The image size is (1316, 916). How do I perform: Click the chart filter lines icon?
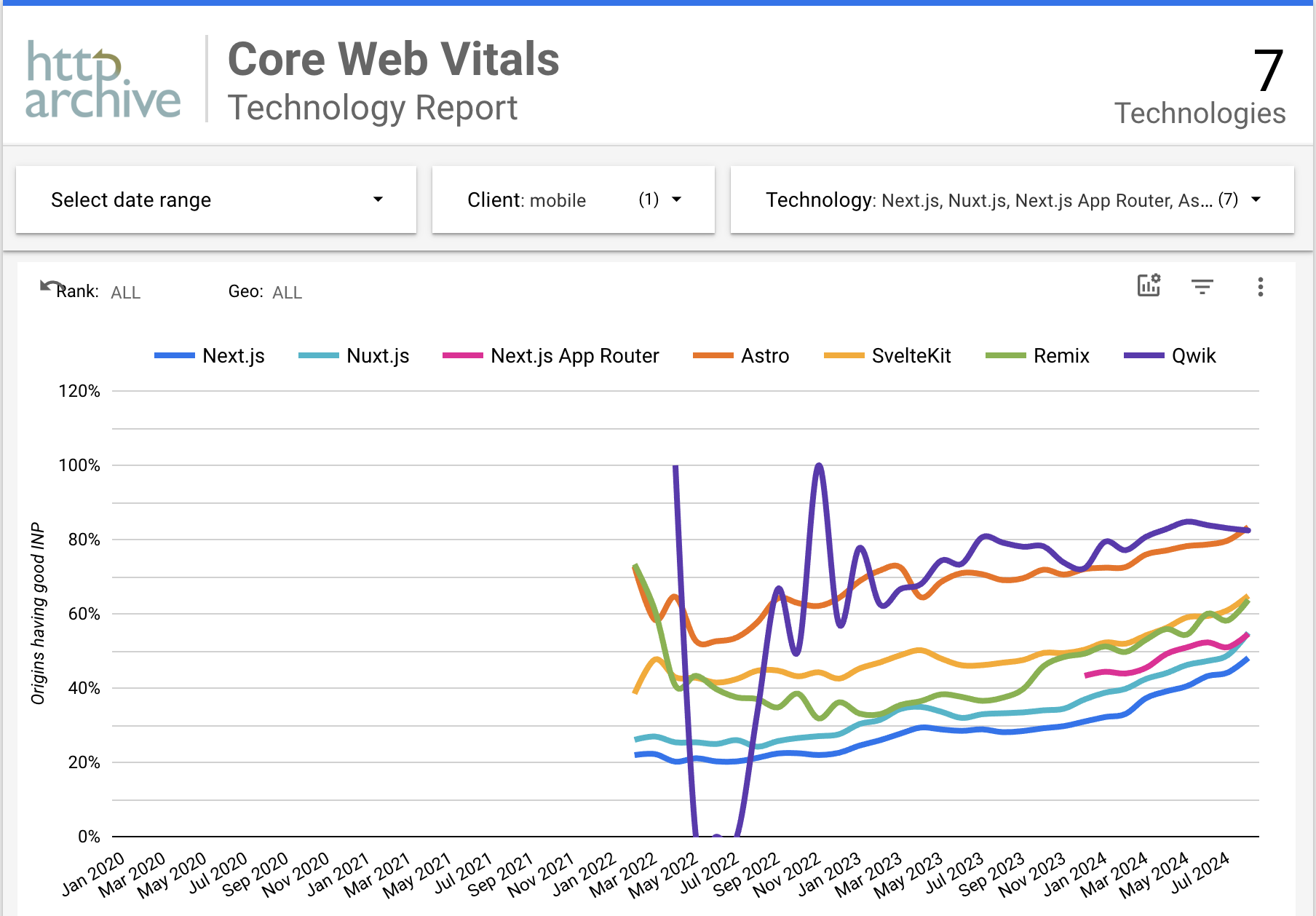1202,287
